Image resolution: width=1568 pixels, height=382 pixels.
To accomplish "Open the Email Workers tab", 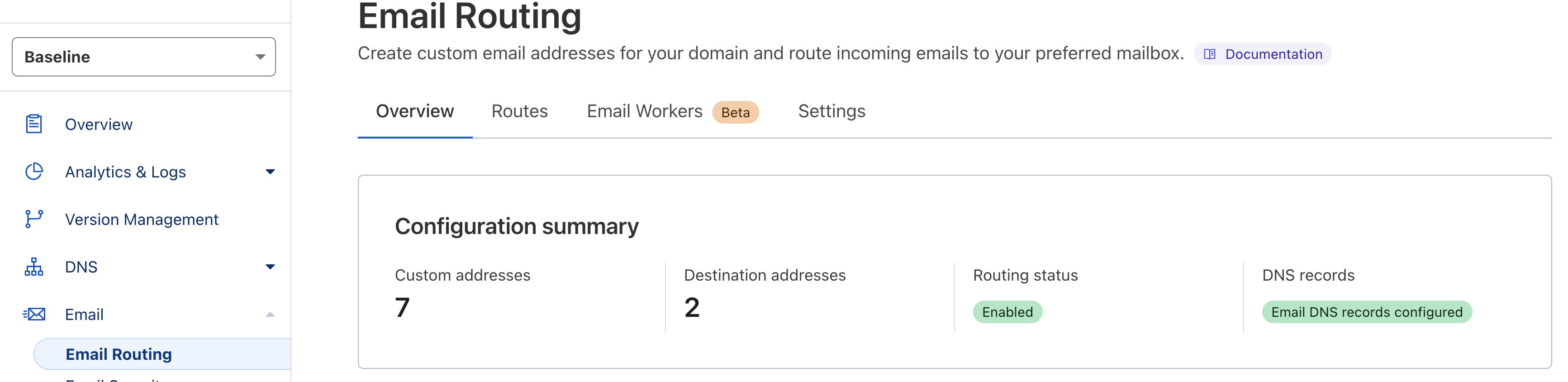I will tap(645, 111).
